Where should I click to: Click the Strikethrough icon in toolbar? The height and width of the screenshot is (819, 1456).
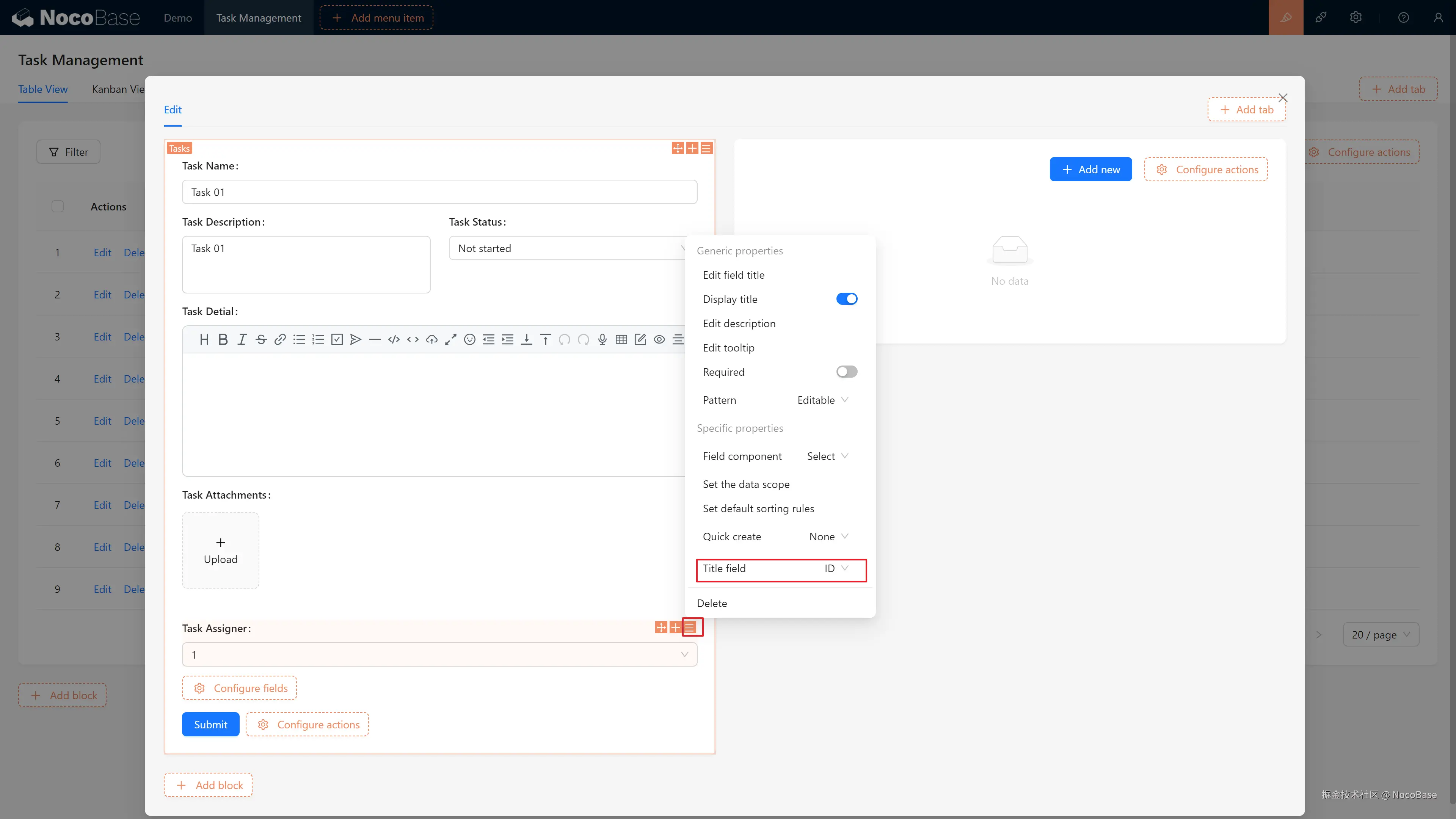click(260, 339)
